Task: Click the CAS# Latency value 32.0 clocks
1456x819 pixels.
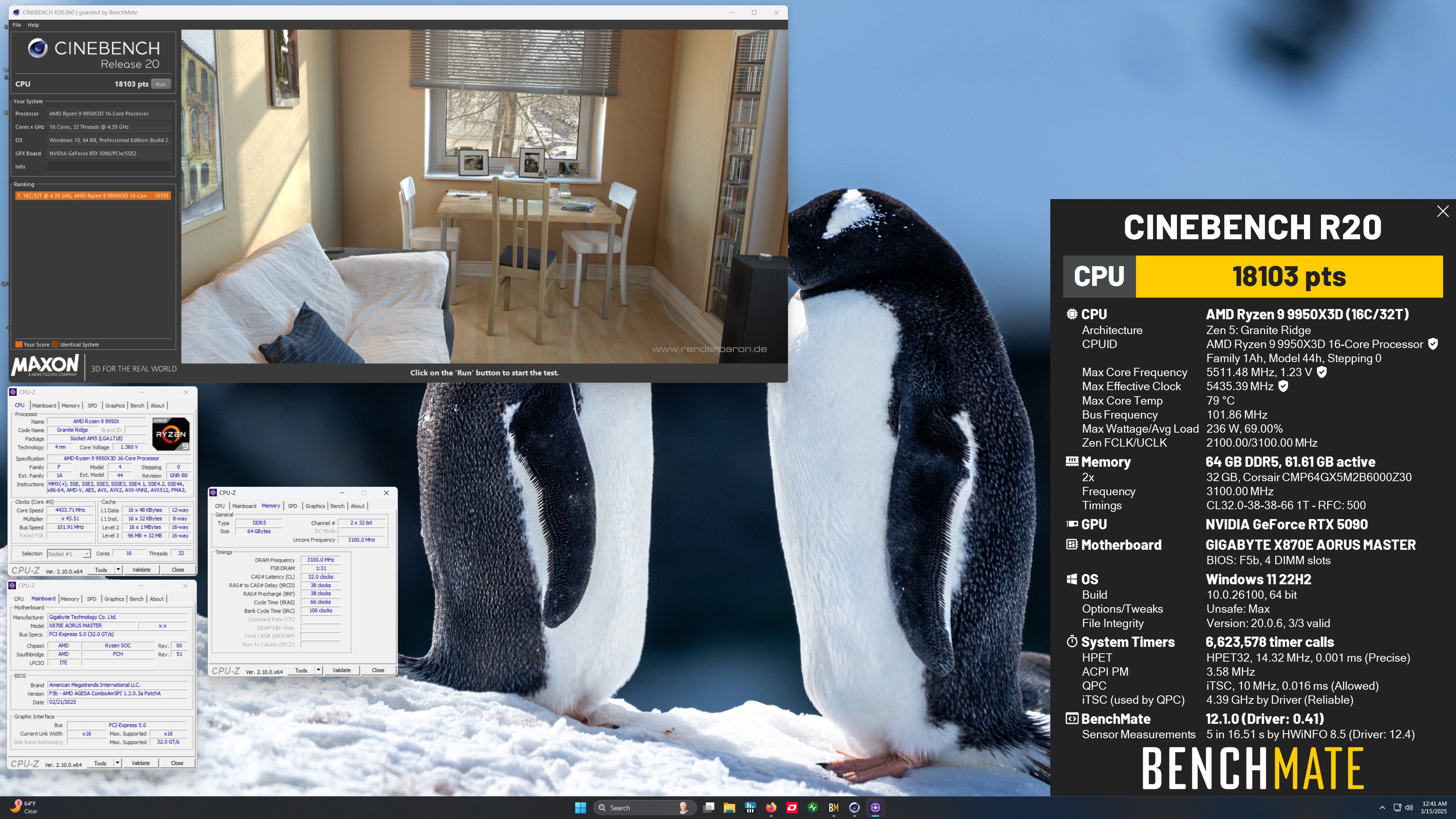Action: 320,576
